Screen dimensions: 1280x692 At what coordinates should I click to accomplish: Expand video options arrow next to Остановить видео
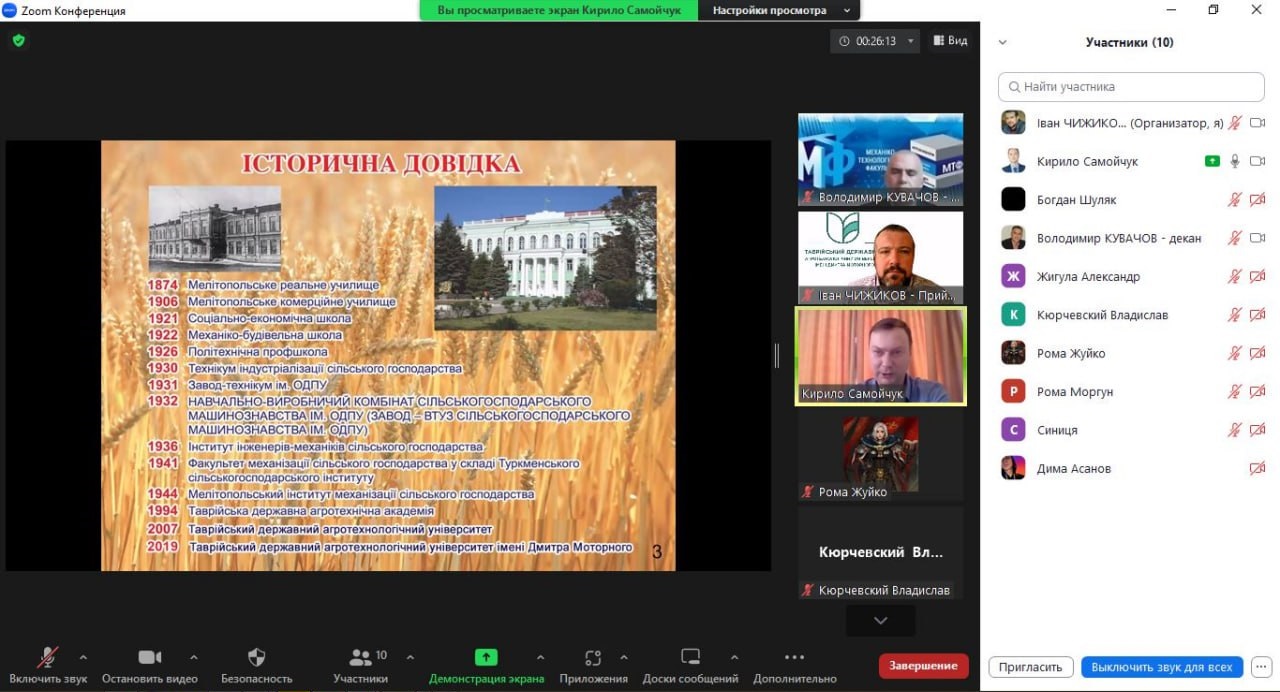193,657
